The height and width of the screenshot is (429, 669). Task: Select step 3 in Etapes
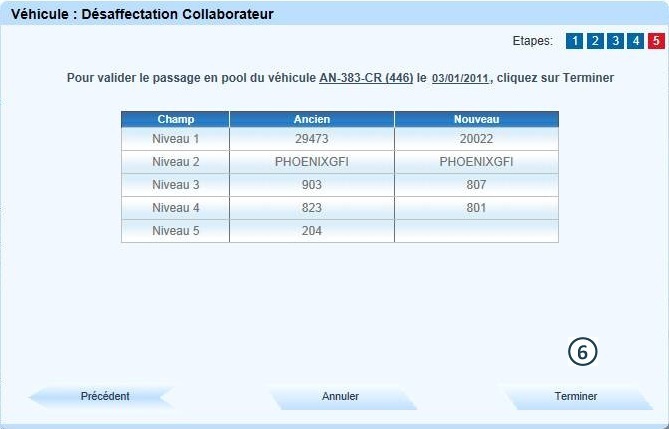[615, 41]
